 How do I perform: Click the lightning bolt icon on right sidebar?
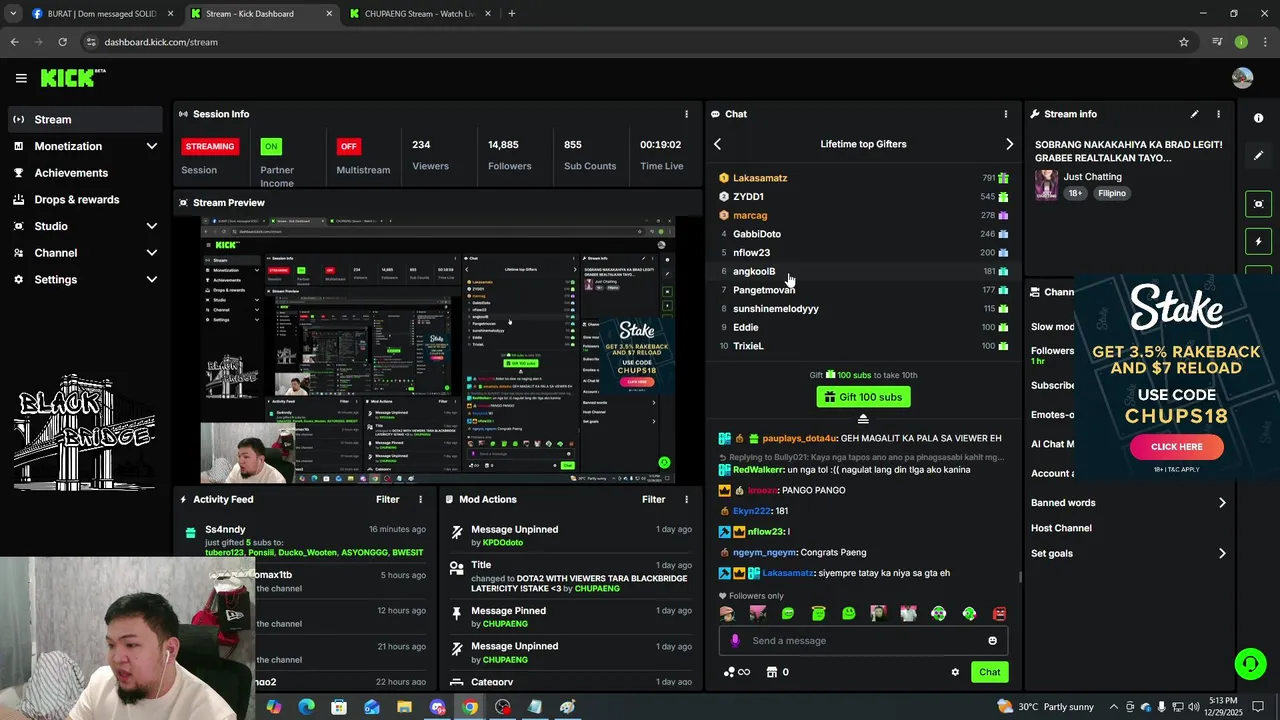1258,241
